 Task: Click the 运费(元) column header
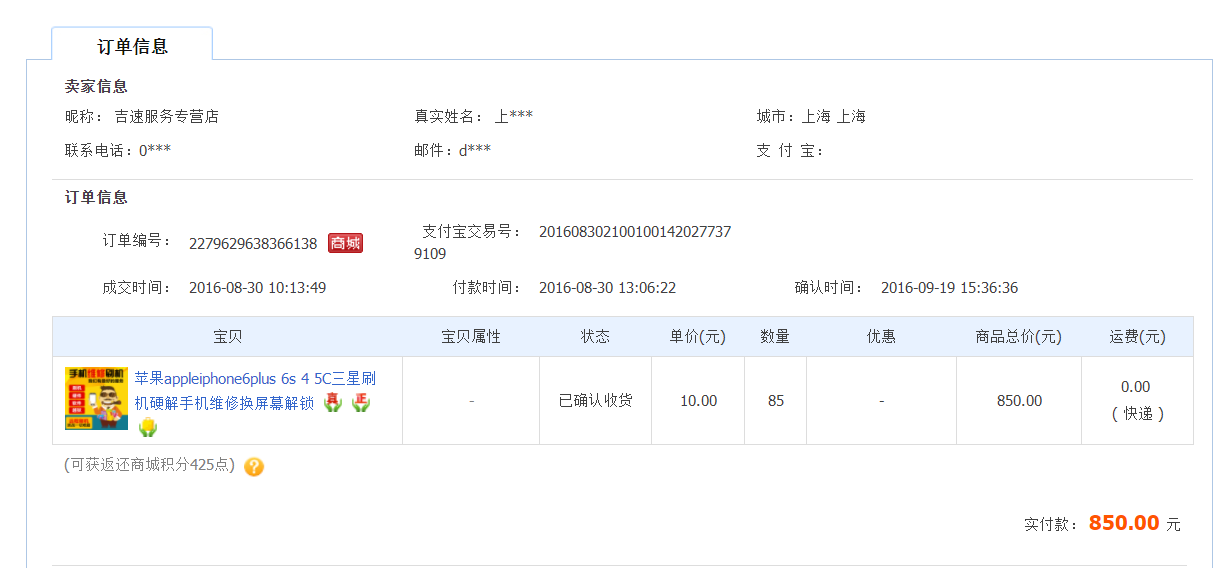[1137, 337]
